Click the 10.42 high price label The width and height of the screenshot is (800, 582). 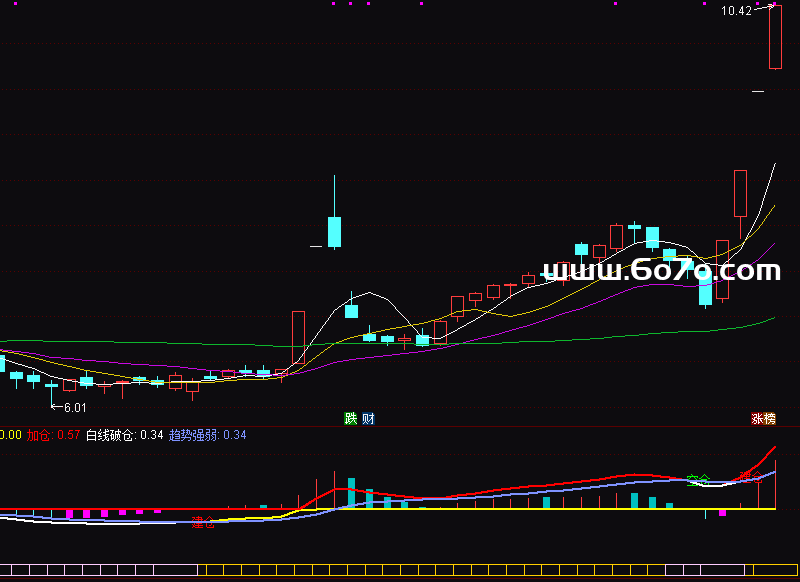tap(736, 11)
